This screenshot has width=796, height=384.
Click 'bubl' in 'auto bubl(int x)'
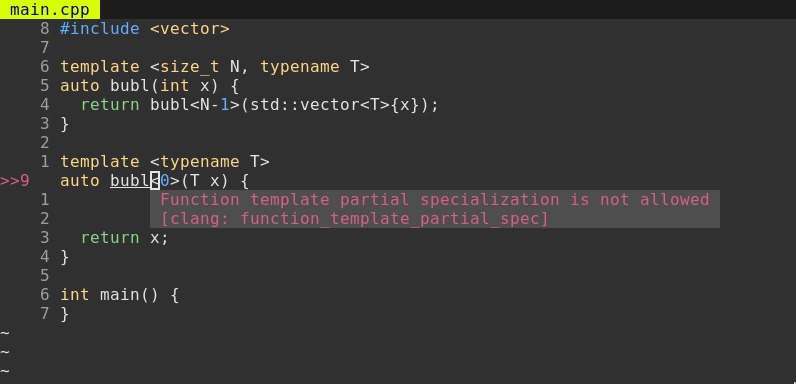coord(129,85)
